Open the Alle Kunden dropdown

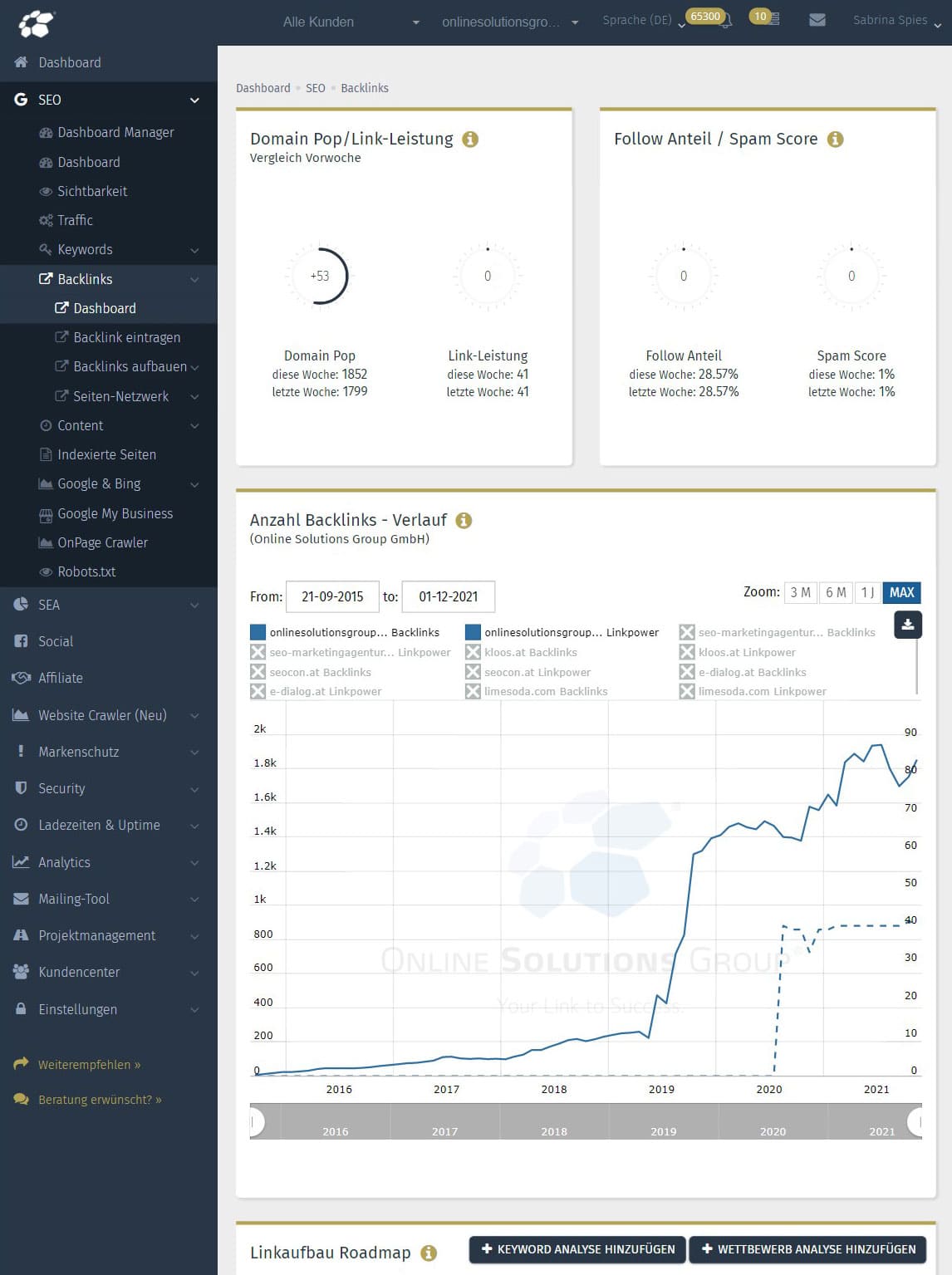tap(351, 22)
